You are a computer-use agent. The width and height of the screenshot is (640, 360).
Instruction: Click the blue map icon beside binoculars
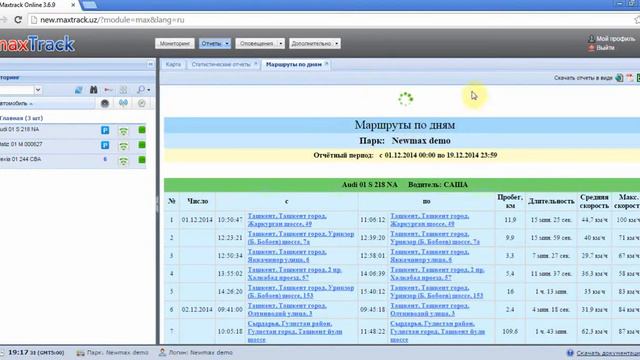pyautogui.click(x=78, y=90)
